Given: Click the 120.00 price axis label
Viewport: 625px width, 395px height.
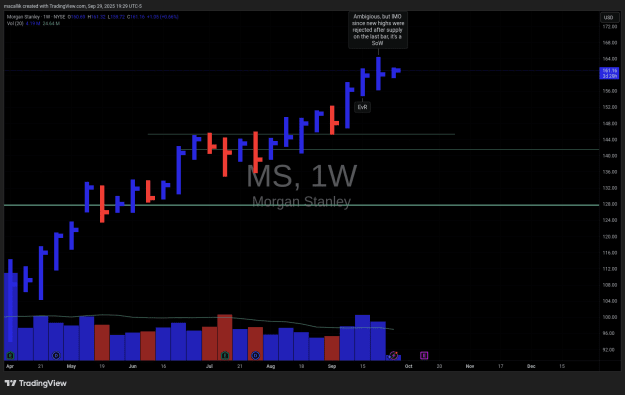Looking at the screenshot, I should click(610, 236).
